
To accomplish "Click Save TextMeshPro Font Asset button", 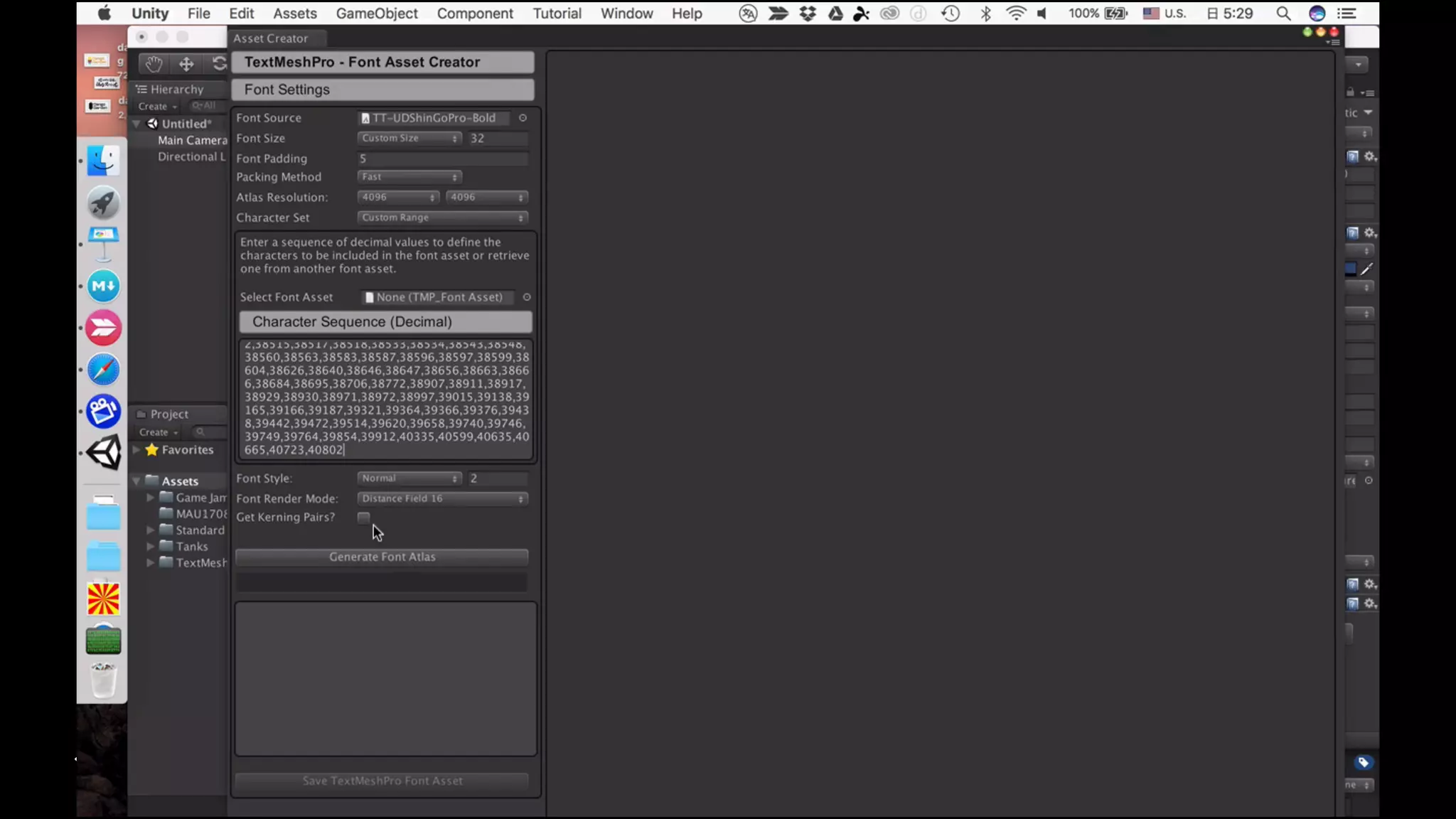I will (382, 781).
